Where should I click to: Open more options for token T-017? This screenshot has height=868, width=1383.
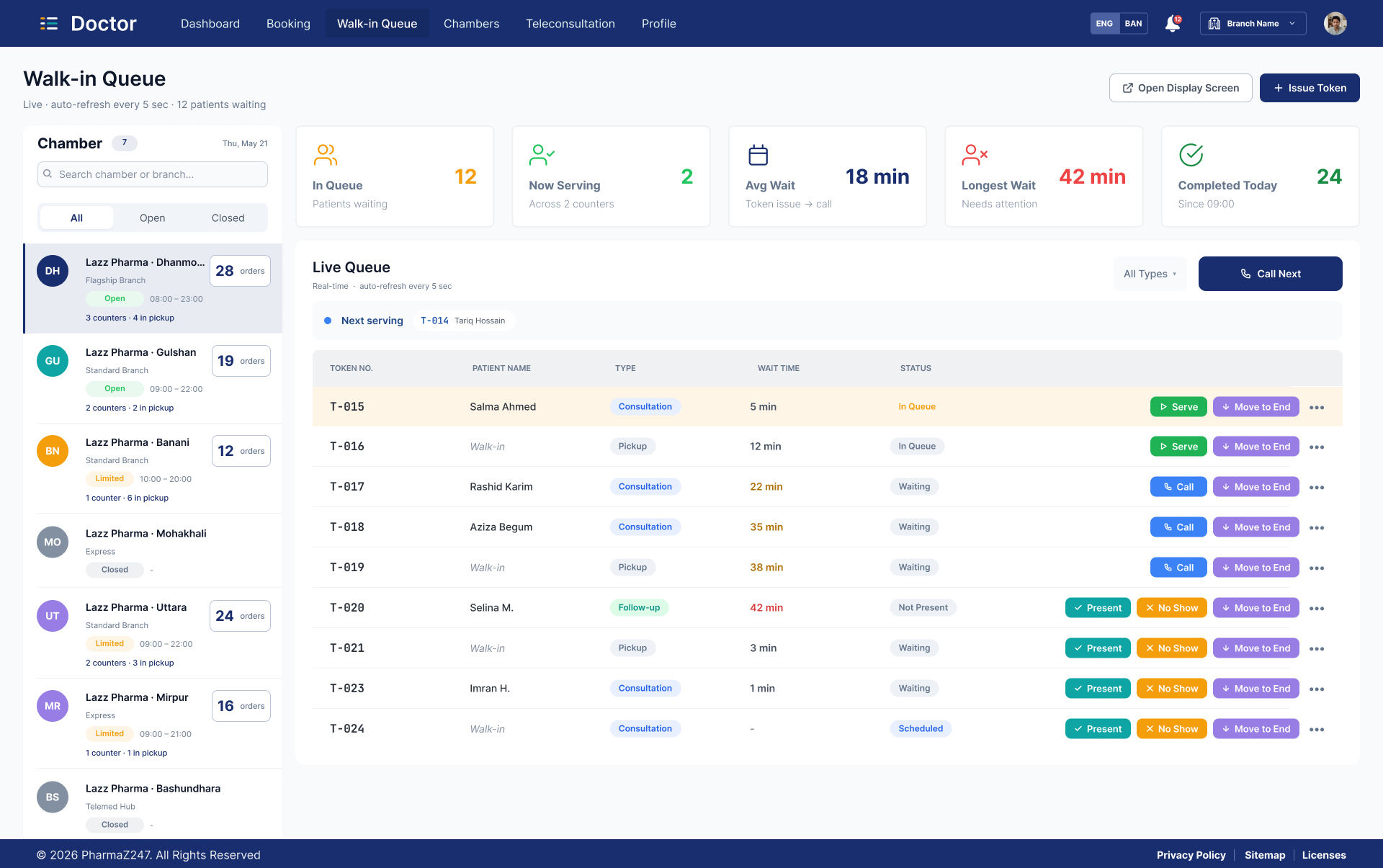point(1317,488)
